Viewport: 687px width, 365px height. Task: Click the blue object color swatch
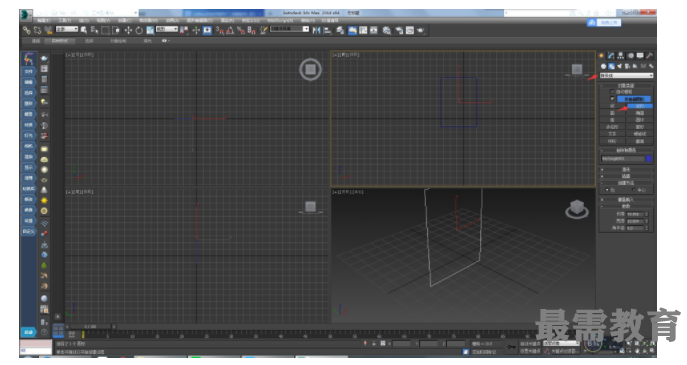click(649, 159)
